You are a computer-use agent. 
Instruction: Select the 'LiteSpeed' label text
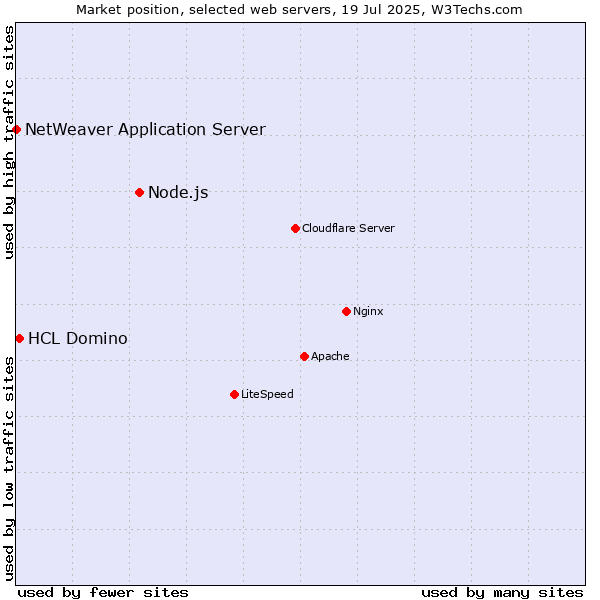pyautogui.click(x=267, y=394)
